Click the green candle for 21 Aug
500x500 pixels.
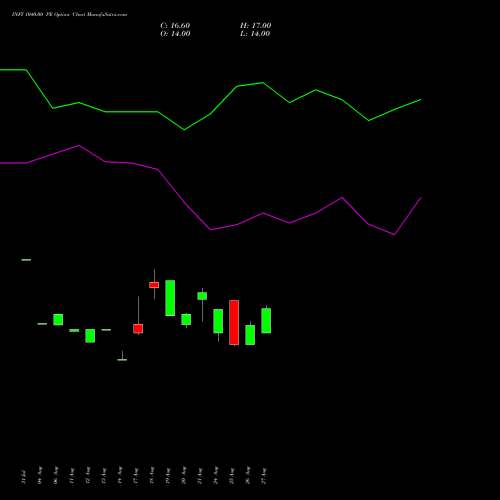[x=202, y=296]
